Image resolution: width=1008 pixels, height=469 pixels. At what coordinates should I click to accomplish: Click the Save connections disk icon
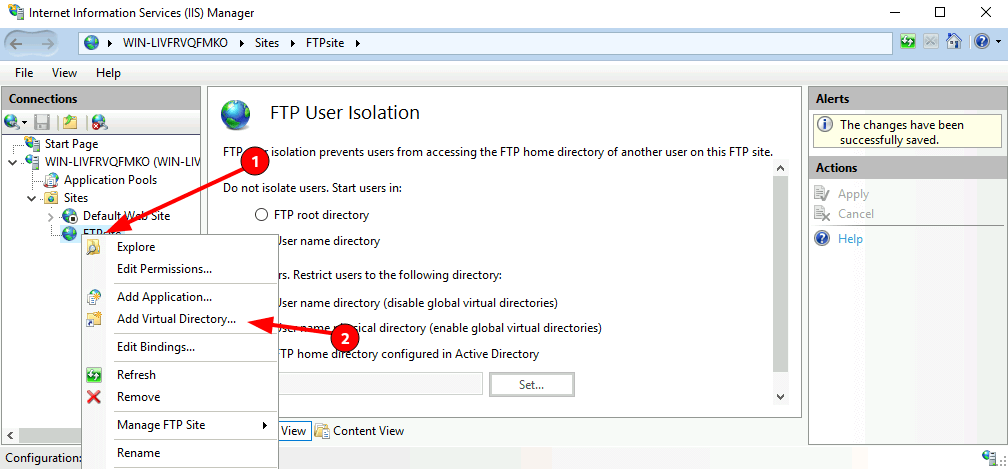[42, 121]
